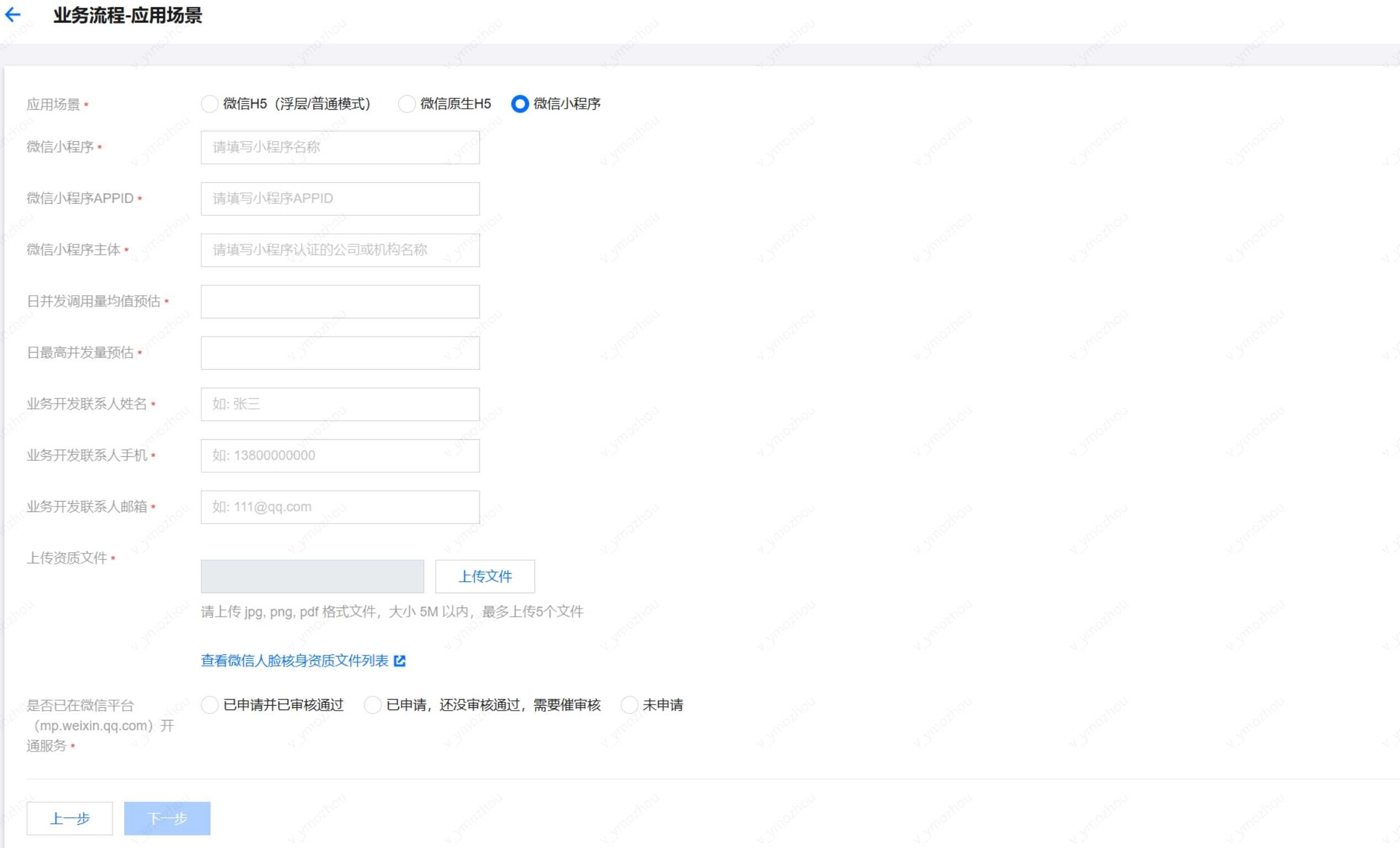Click the 日最高并发量预估 input box

point(340,353)
